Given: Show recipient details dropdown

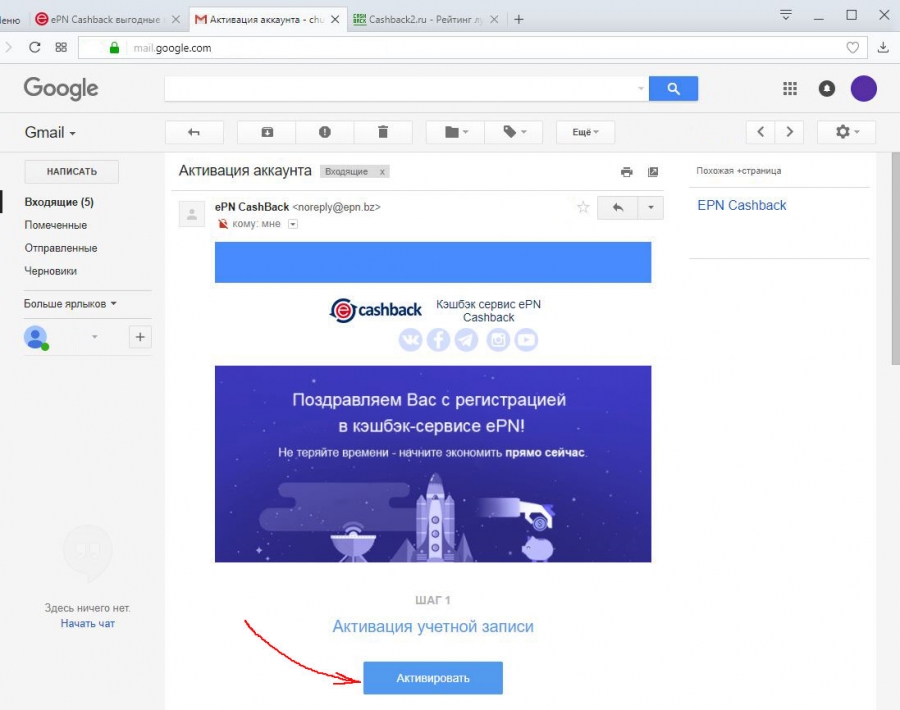Looking at the screenshot, I should 293,224.
